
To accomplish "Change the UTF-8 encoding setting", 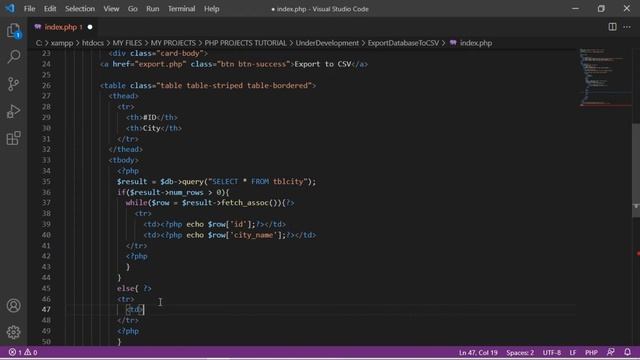I will pos(552,352).
